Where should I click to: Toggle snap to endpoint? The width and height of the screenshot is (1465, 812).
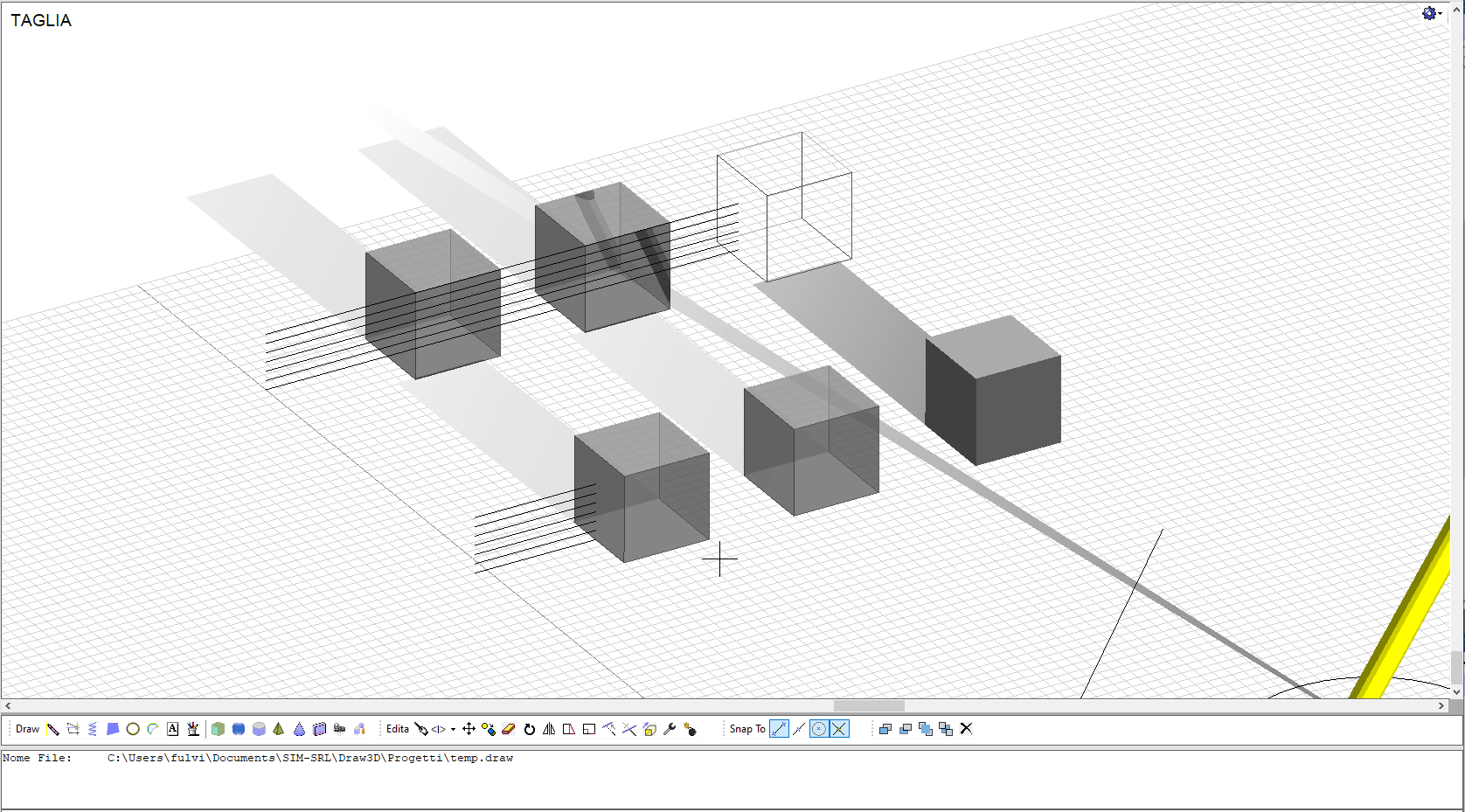(779, 729)
